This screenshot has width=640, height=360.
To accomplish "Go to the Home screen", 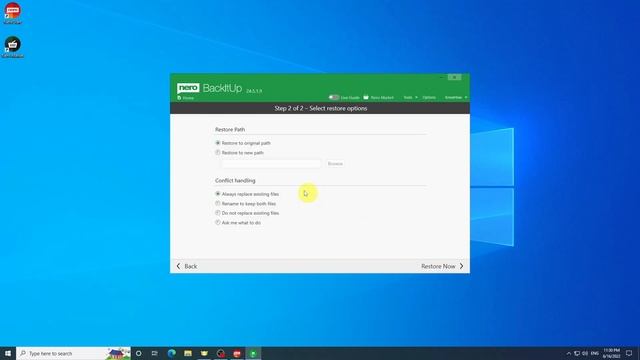I will click(186, 98).
